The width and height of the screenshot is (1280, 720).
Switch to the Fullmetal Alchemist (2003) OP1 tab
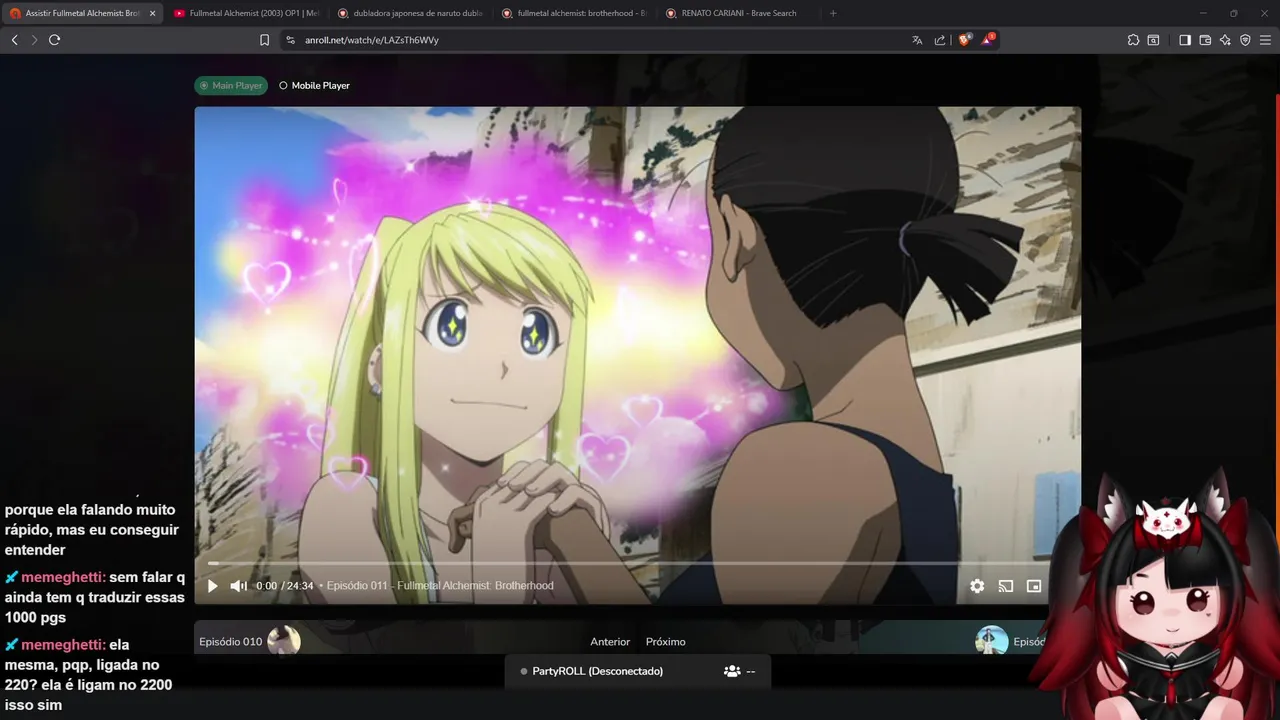246,13
